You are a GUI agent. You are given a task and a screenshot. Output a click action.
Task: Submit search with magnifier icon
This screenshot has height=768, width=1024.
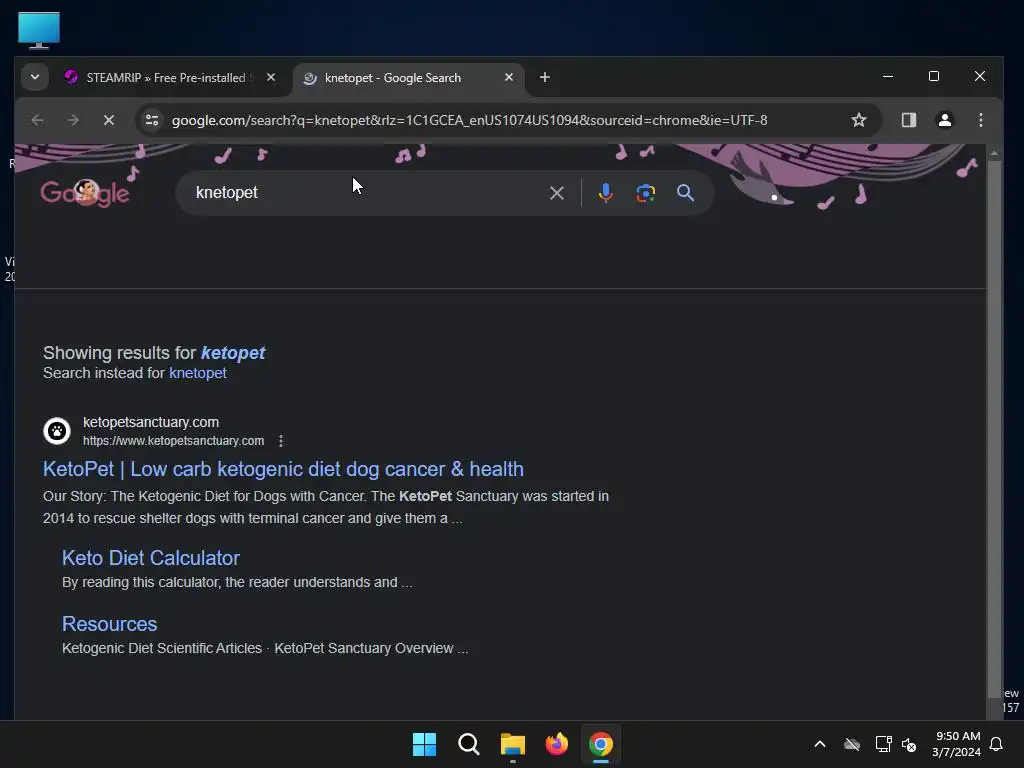tap(685, 193)
